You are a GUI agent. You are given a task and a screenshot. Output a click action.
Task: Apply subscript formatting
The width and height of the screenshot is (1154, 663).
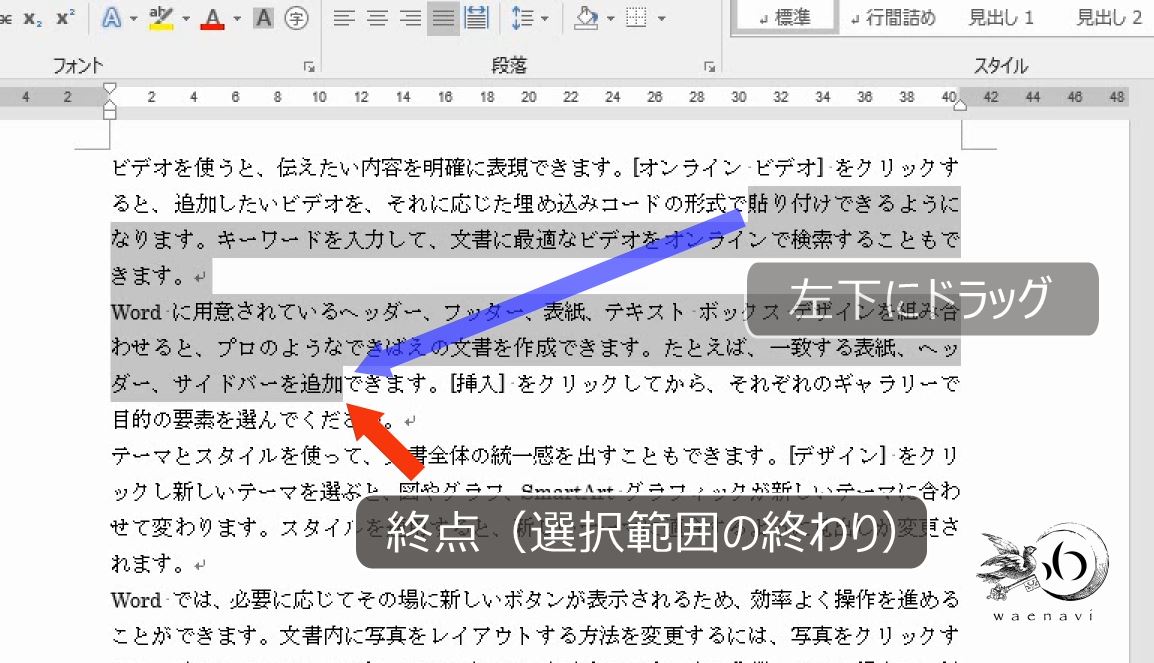pos(32,18)
